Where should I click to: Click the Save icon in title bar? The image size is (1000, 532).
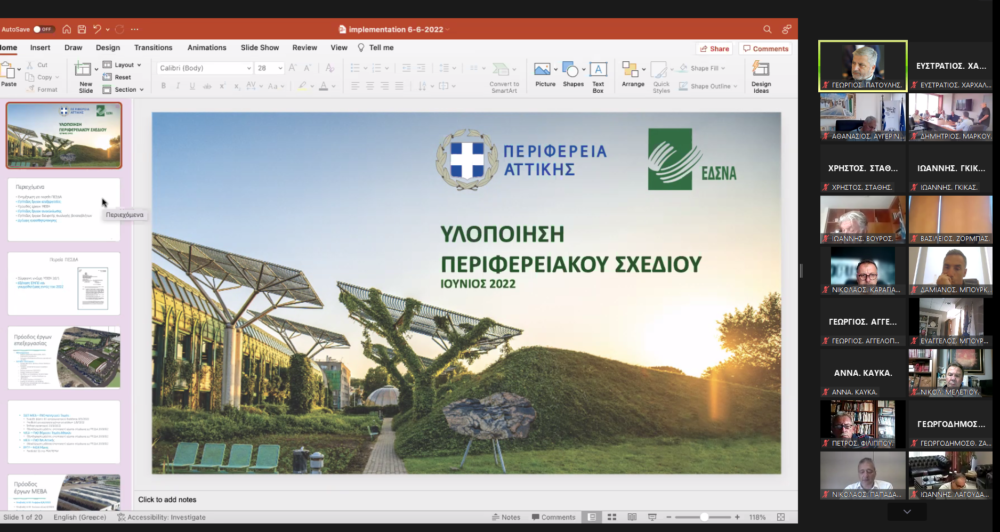coord(81,29)
